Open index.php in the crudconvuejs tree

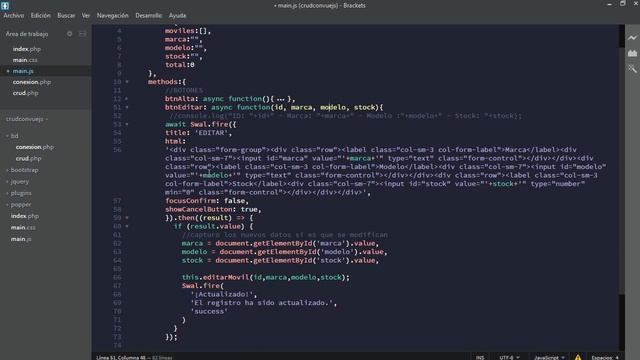pos(24,216)
